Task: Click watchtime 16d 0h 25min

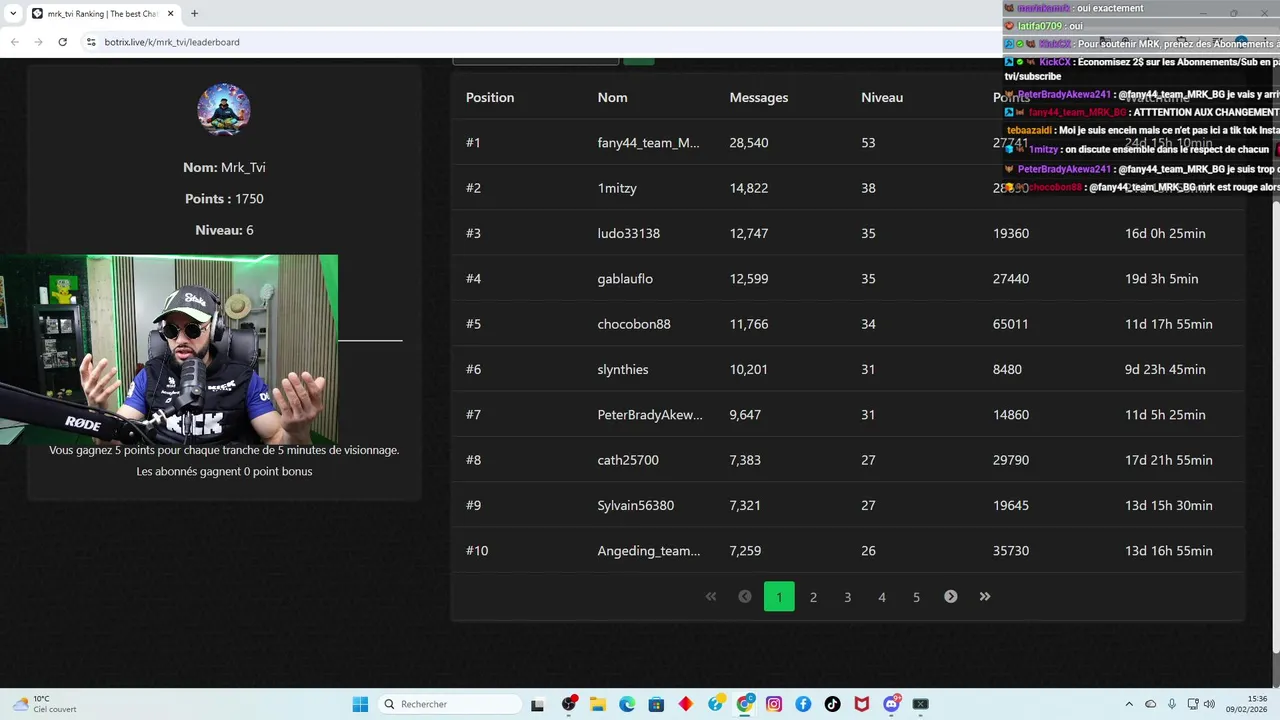Action: (x=1165, y=233)
